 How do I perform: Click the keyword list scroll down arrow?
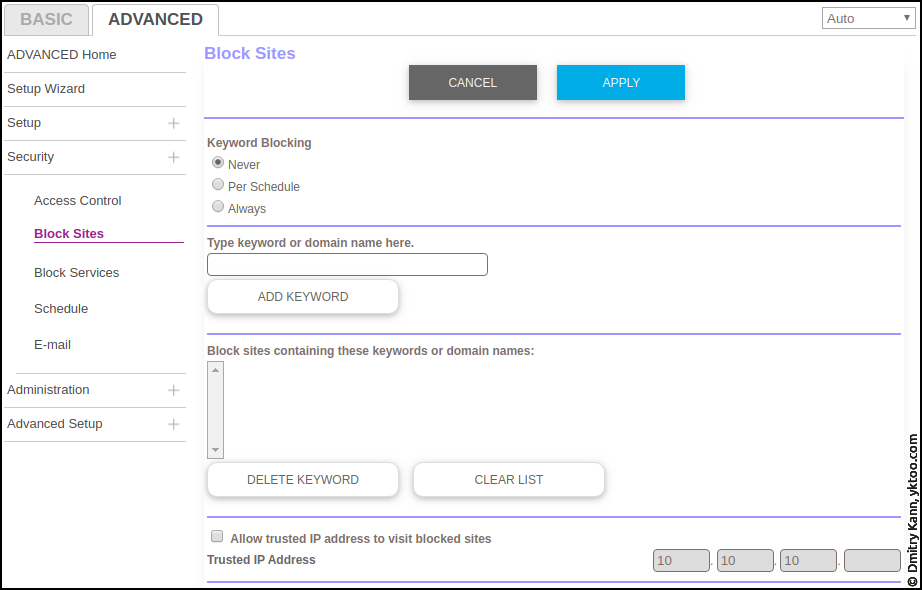click(x=215, y=450)
